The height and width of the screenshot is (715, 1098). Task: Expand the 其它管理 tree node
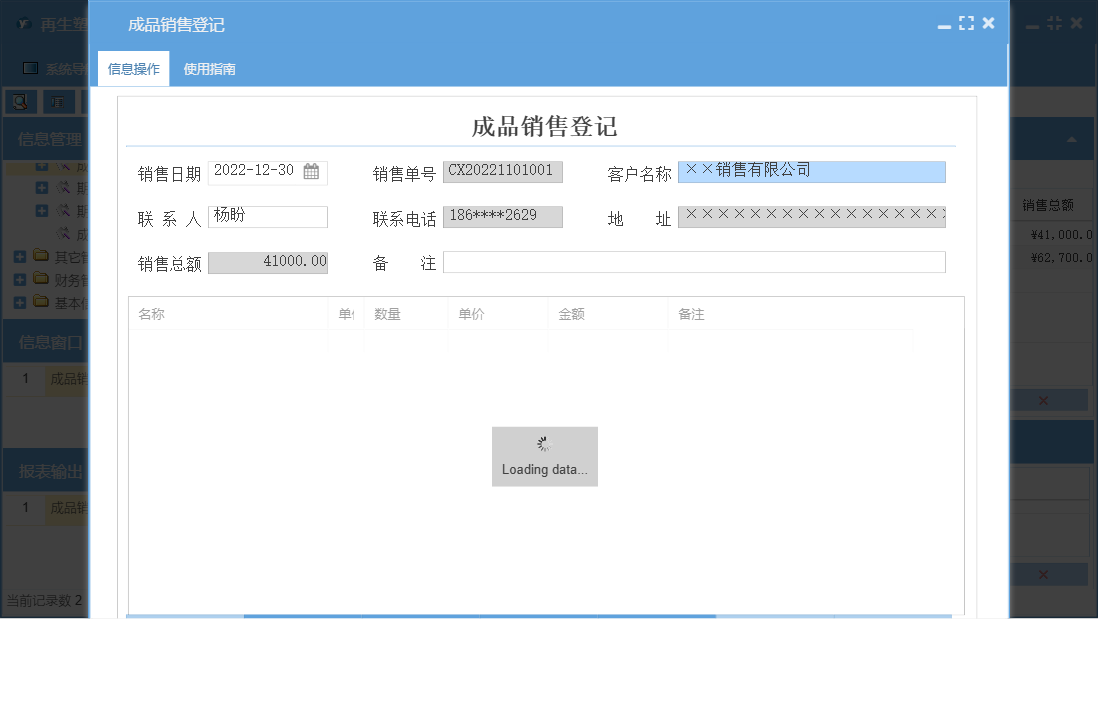(20, 257)
